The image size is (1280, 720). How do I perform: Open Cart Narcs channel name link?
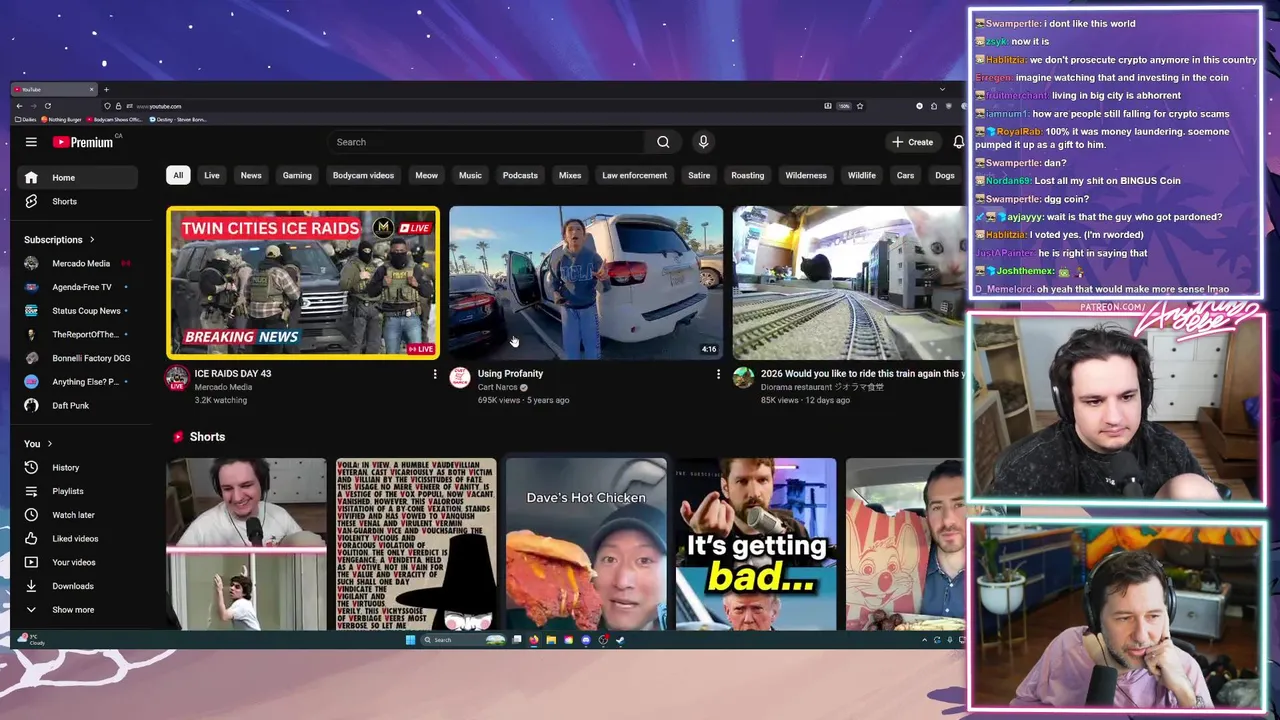tap(499, 387)
